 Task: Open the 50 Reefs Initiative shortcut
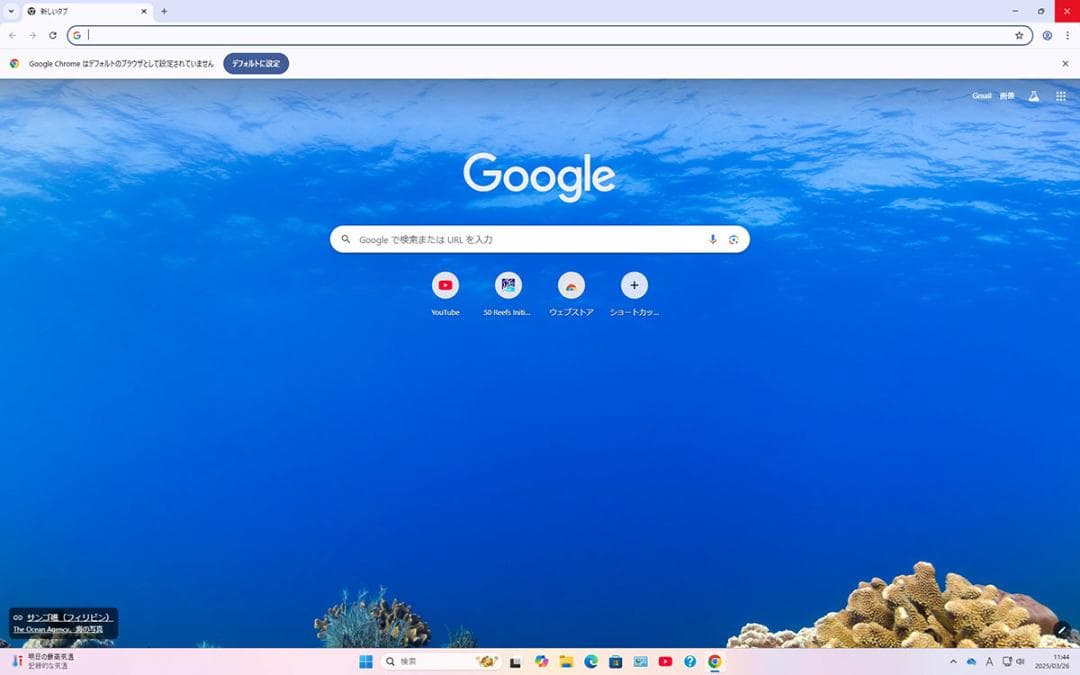508,286
